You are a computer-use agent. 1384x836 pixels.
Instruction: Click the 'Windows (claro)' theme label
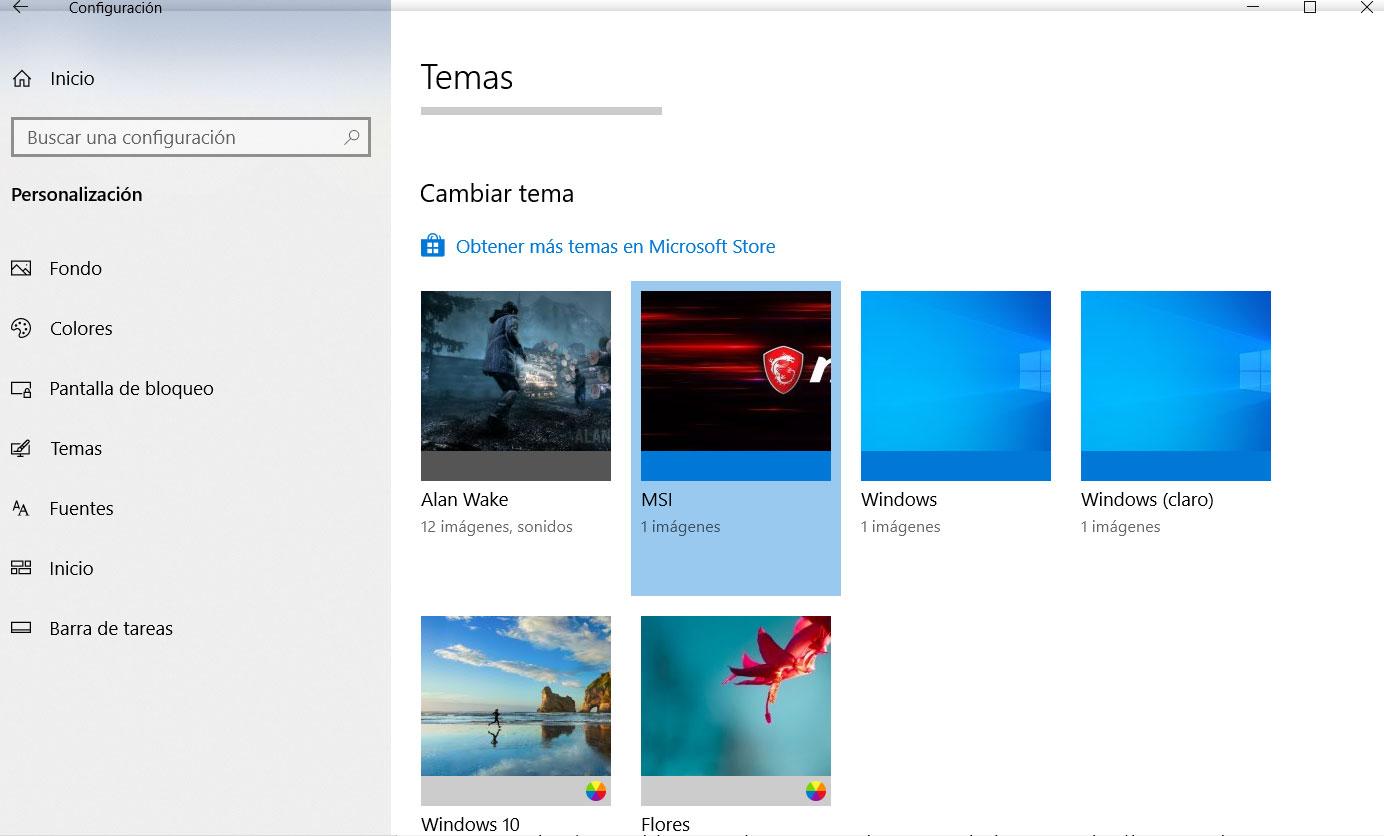pyautogui.click(x=1147, y=500)
